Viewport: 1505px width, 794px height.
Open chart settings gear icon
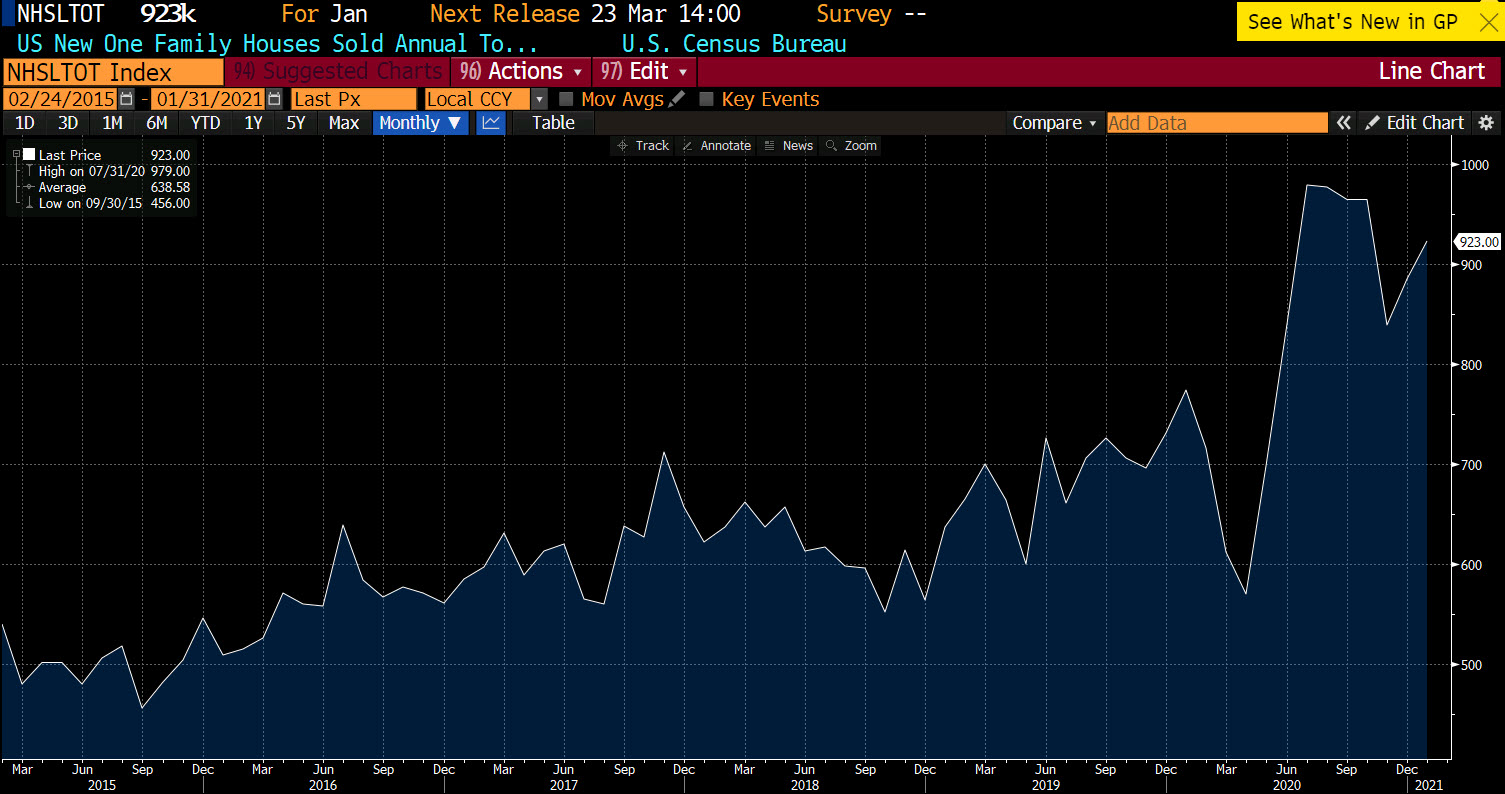click(x=1486, y=123)
